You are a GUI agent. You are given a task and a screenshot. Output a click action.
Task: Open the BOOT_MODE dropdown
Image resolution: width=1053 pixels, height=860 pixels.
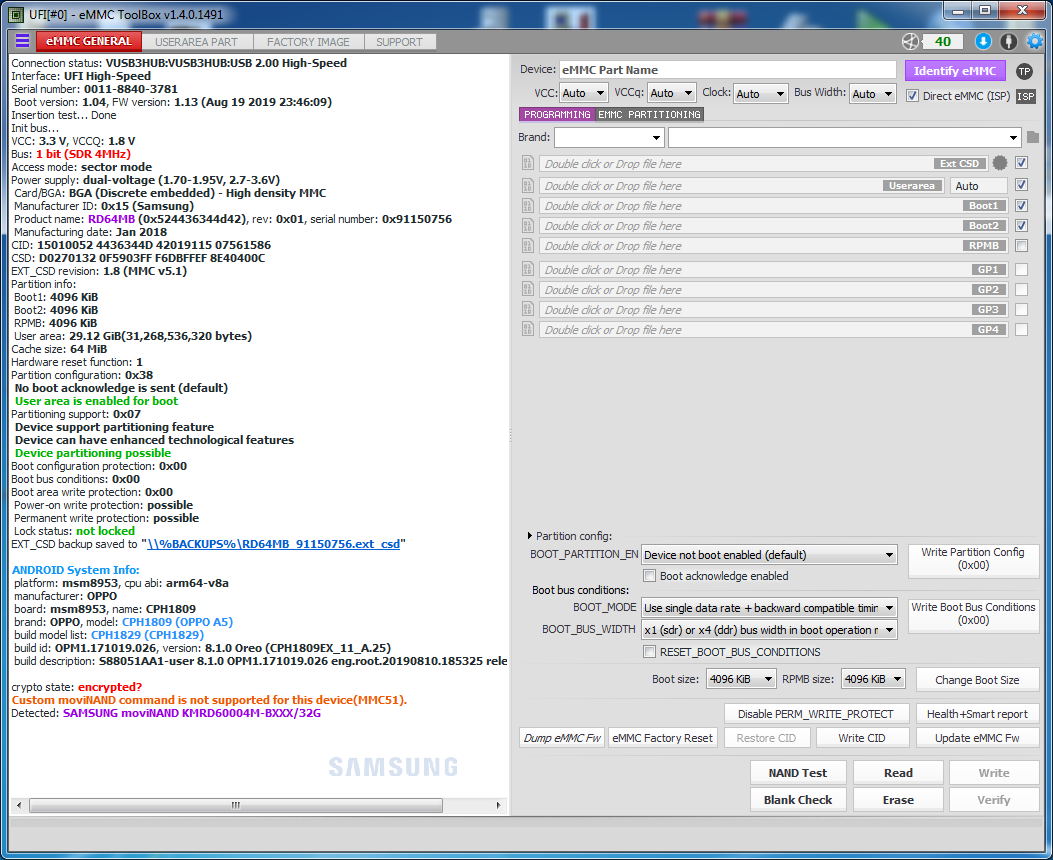pyautogui.click(x=769, y=608)
